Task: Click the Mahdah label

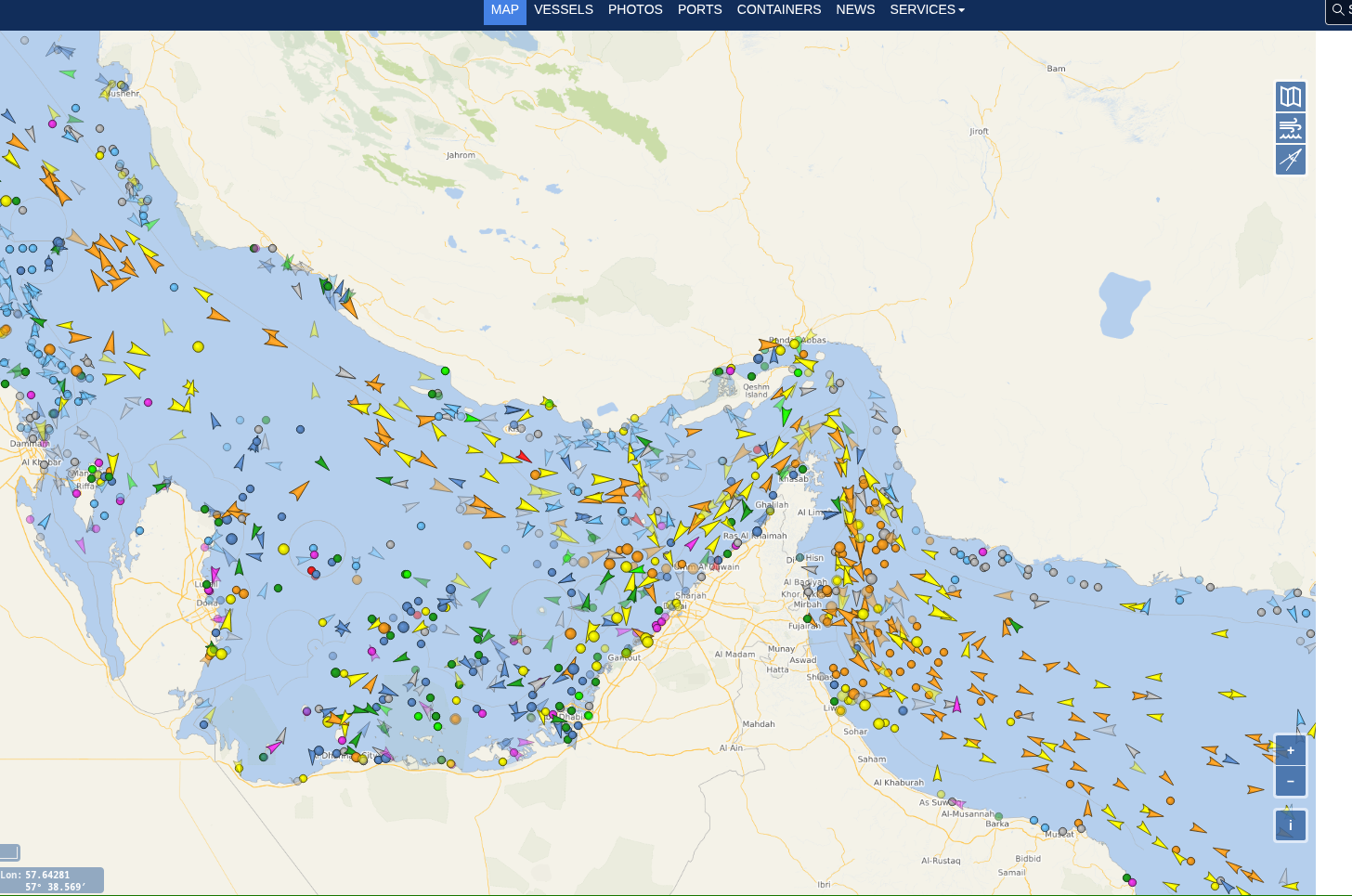Action: point(759,724)
